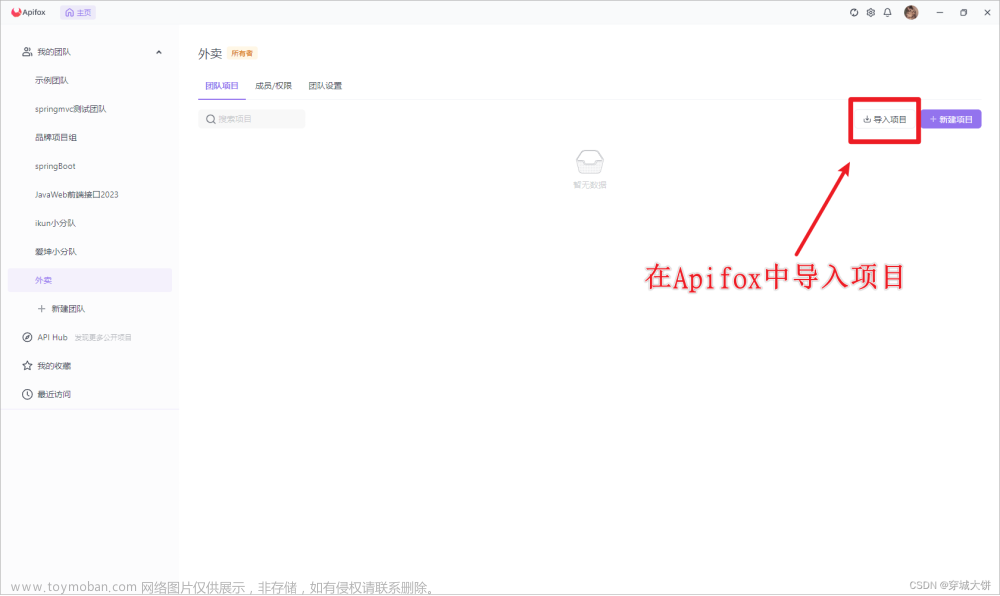The width and height of the screenshot is (1000, 596).
Task: Open 最近访问 recent visits
Action: 47,395
